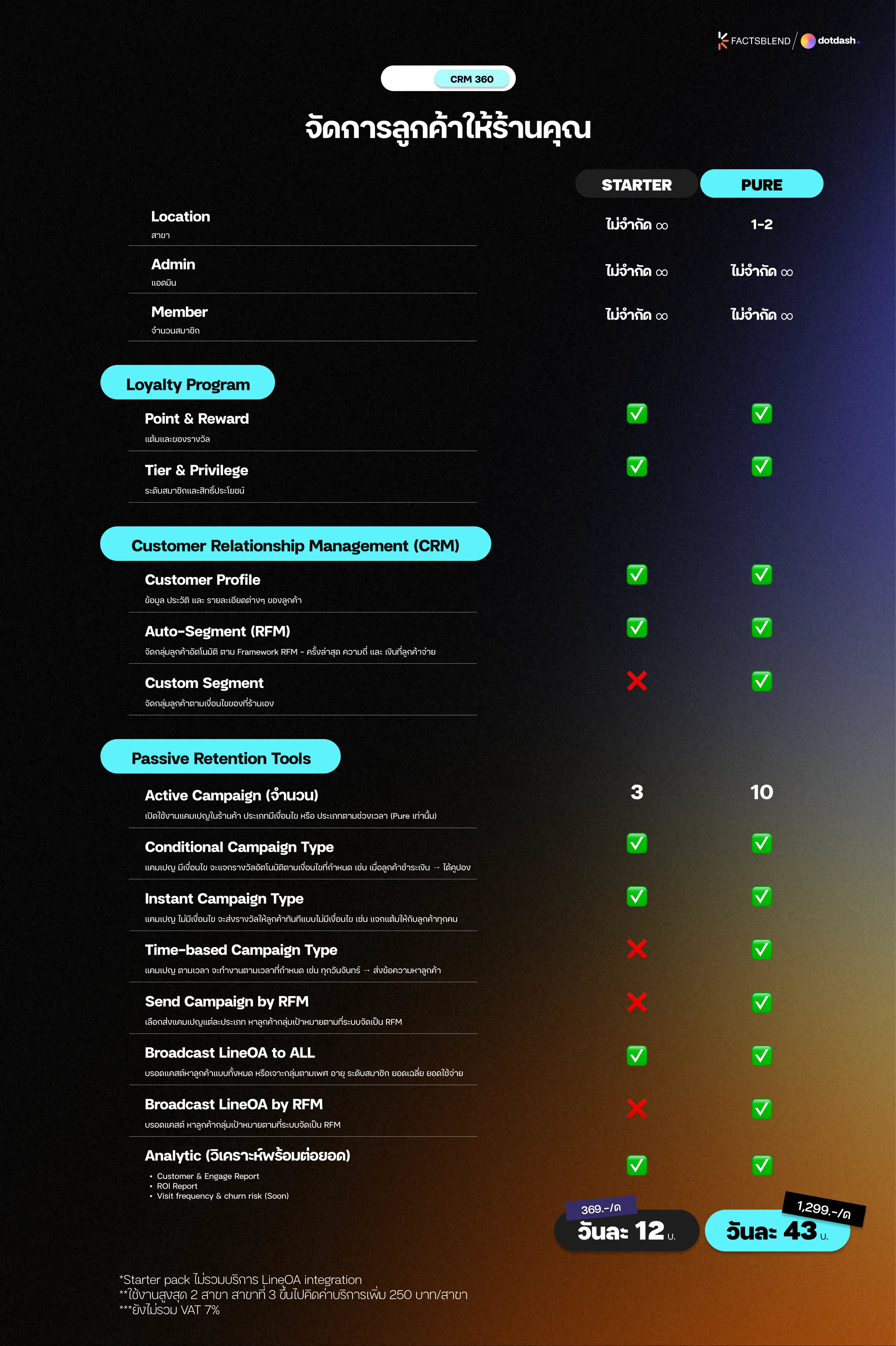Click Starter checkmark for Point & Reward
This screenshot has height=1346, width=896.
637,413
